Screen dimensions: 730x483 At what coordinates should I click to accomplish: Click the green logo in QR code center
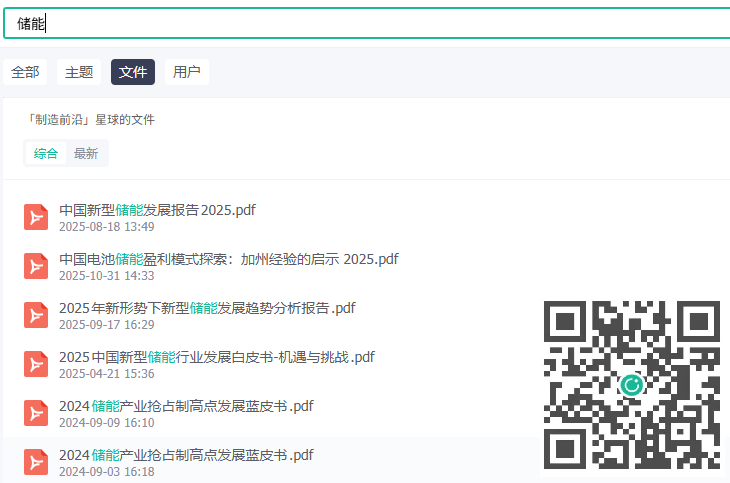(632, 385)
